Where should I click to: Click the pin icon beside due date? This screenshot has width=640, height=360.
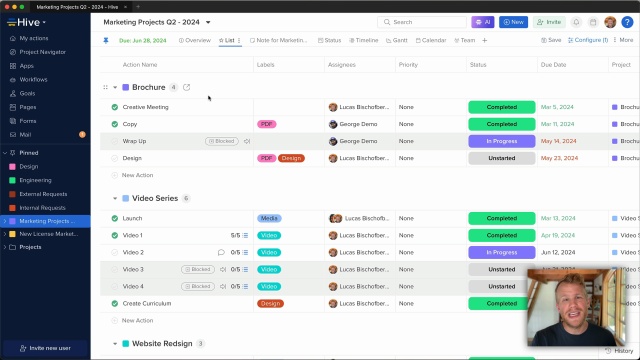106,40
